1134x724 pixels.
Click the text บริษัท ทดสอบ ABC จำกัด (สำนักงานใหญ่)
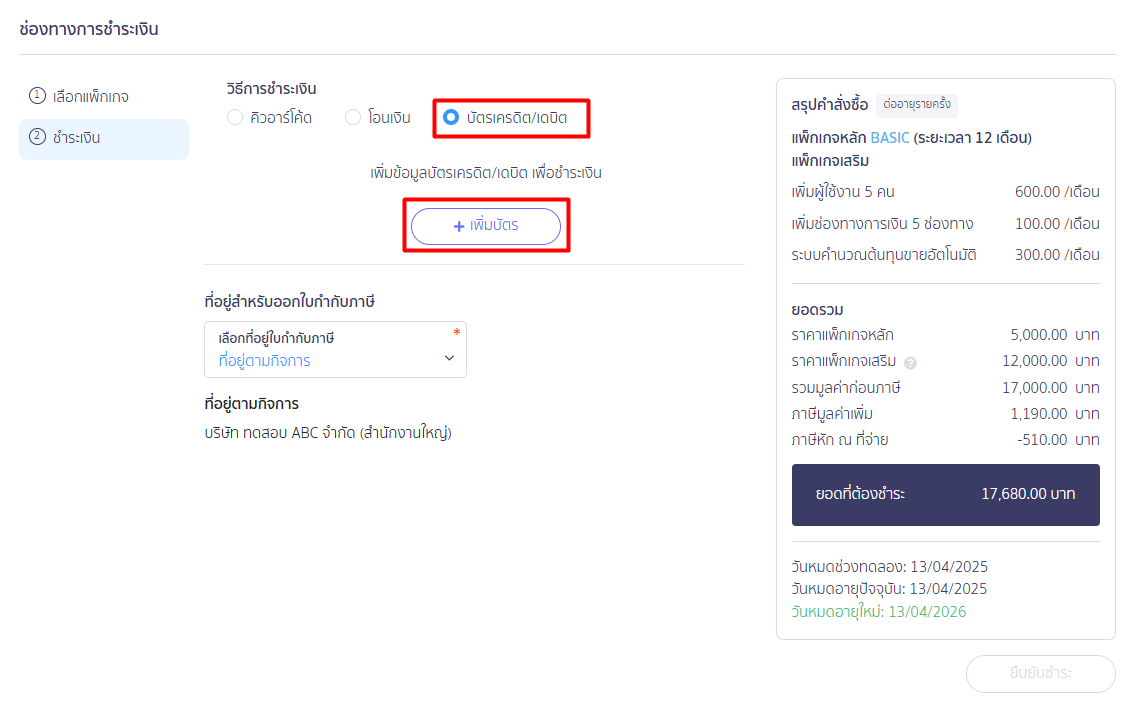point(328,433)
